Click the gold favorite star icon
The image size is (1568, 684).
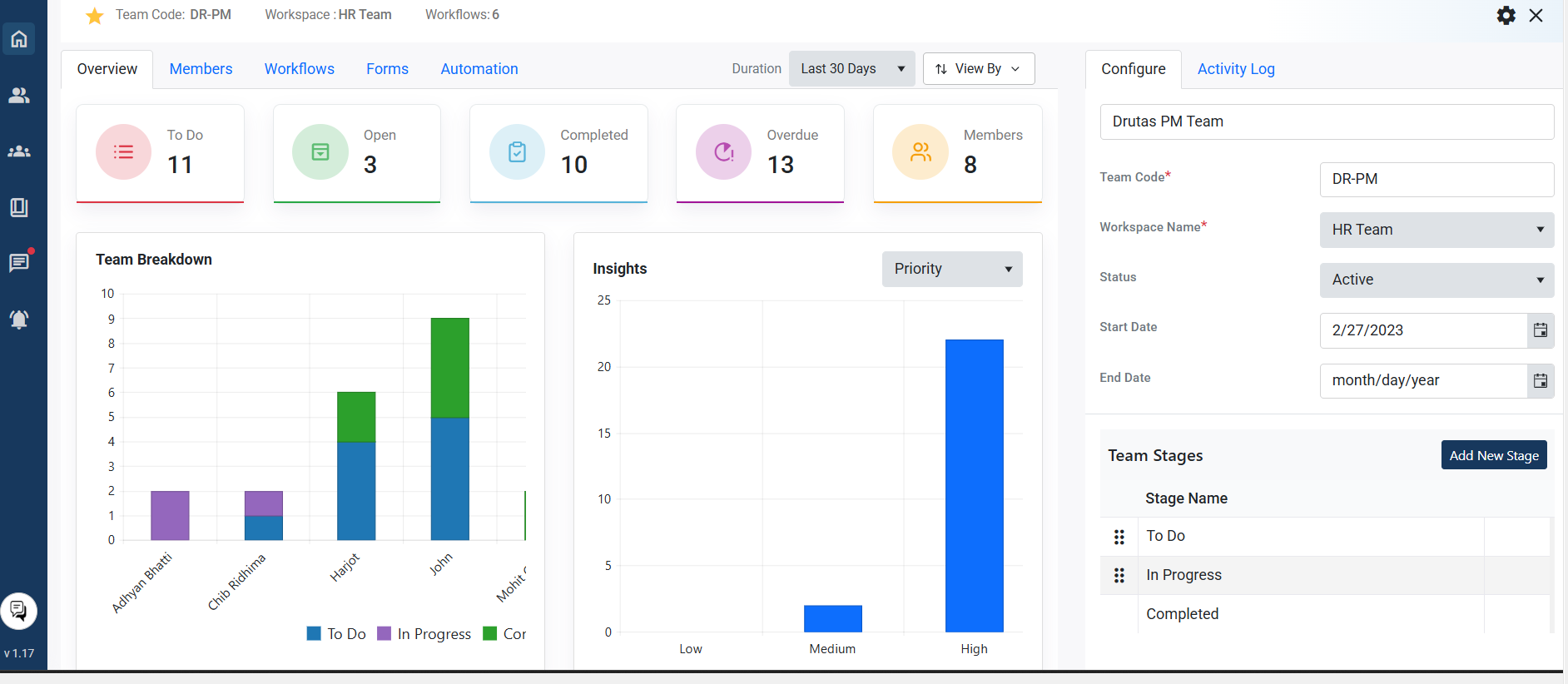pyautogui.click(x=95, y=16)
